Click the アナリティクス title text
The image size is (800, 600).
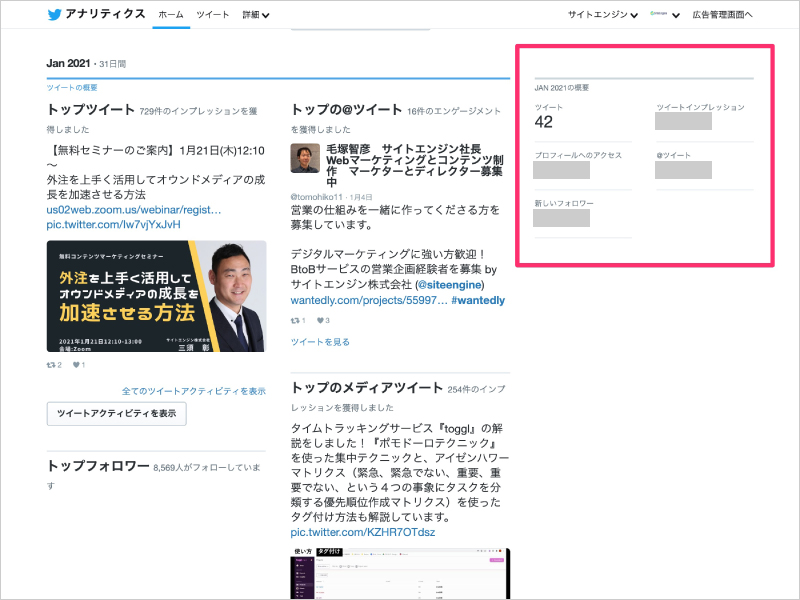point(105,14)
